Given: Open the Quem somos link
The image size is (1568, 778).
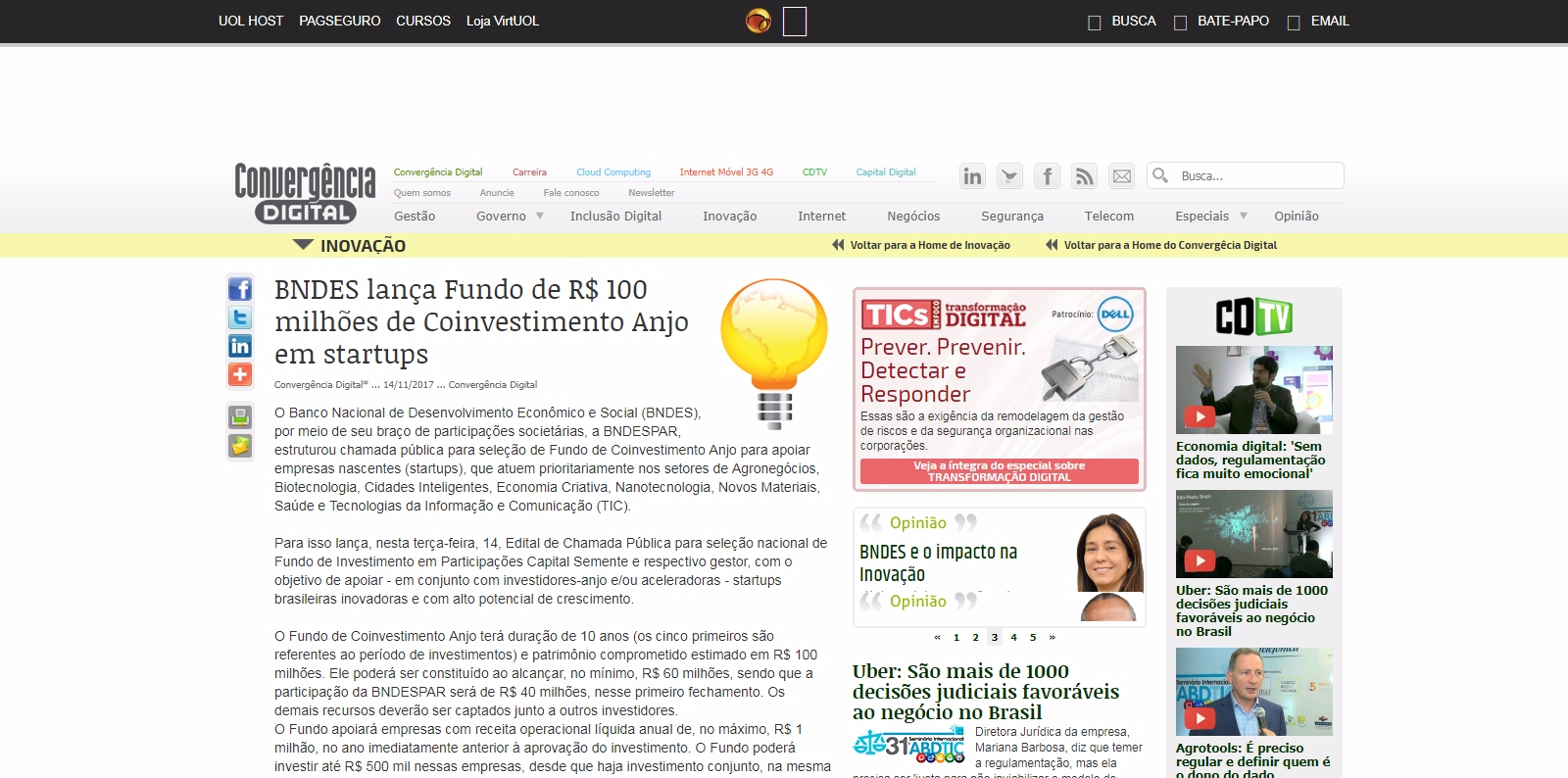Looking at the screenshot, I should tap(422, 193).
